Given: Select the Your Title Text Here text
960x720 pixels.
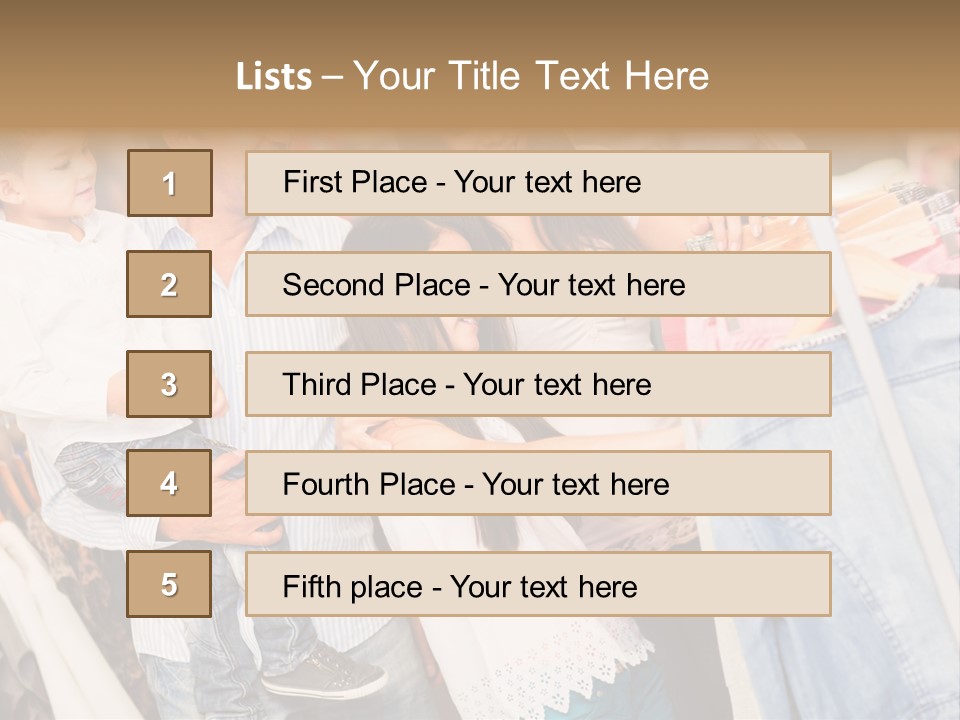Looking at the screenshot, I should click(x=531, y=76).
